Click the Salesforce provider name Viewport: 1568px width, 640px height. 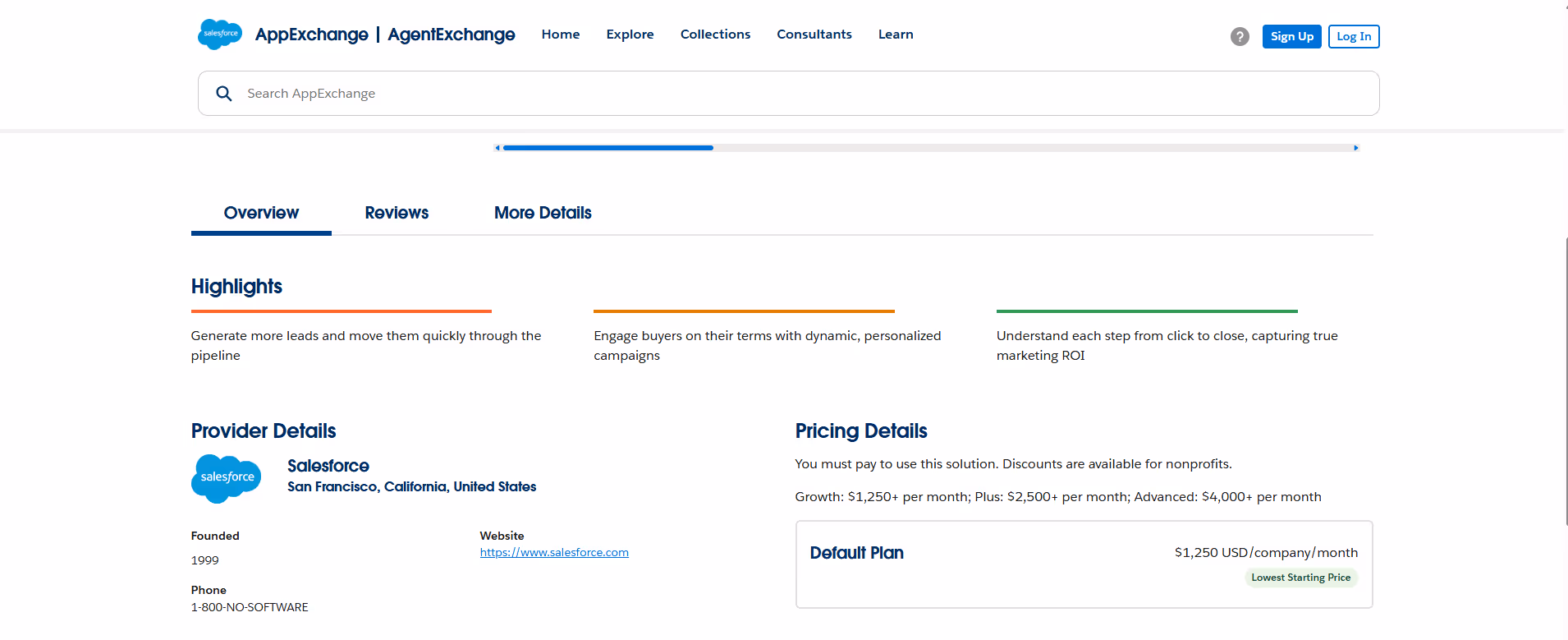tap(328, 466)
